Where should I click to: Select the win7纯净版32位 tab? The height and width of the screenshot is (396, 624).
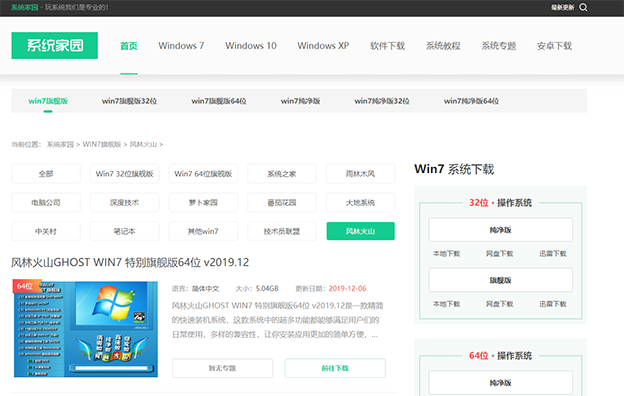coord(382,101)
